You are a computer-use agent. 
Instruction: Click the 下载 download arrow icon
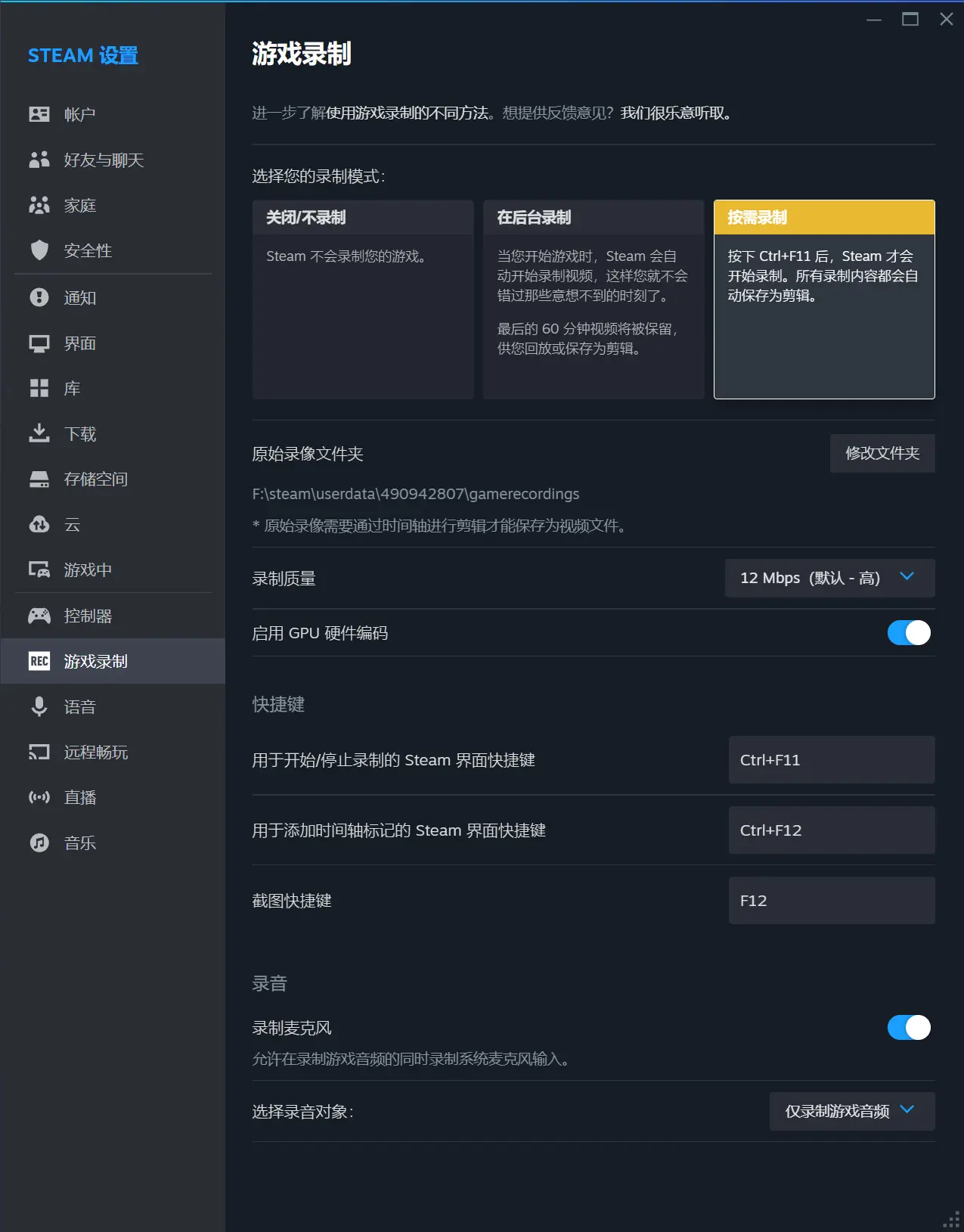[x=39, y=433]
